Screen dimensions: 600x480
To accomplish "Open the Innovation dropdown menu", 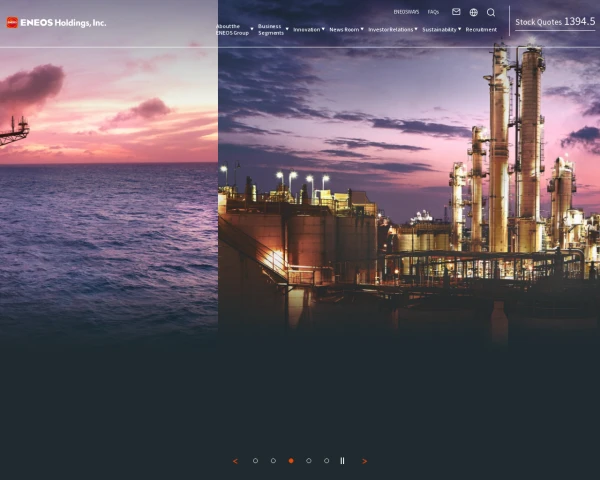I will tap(308, 30).
